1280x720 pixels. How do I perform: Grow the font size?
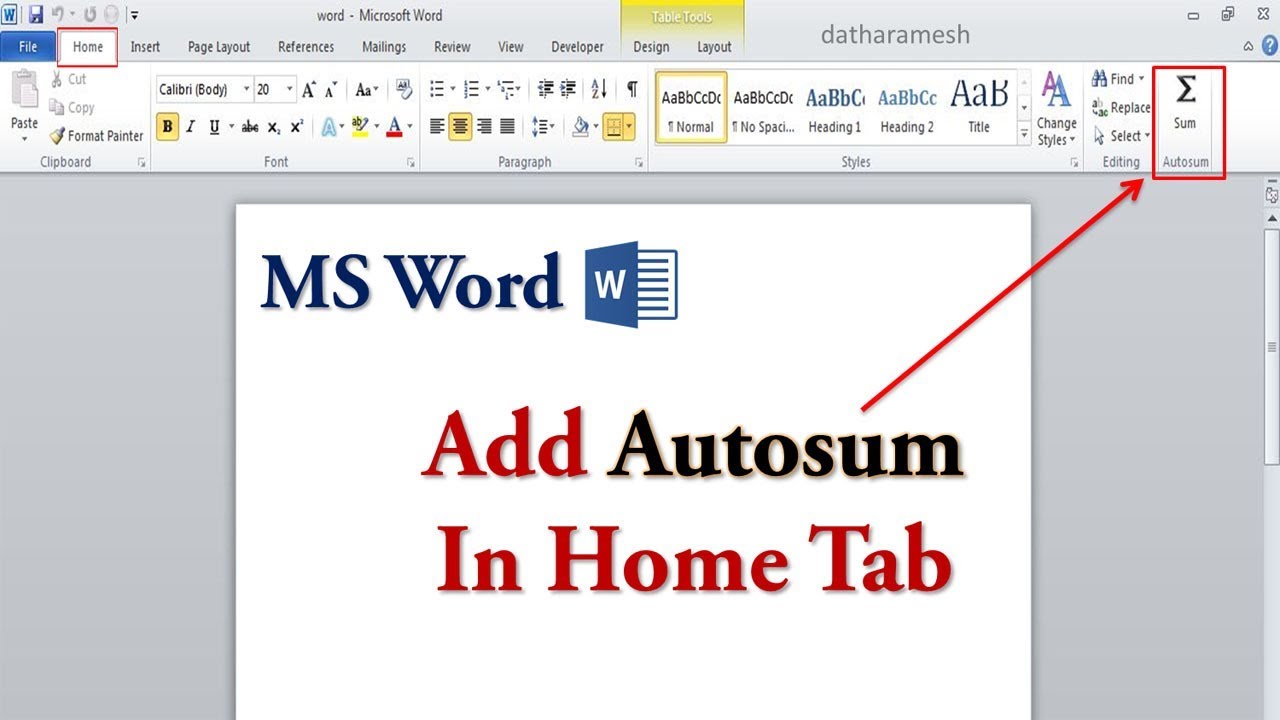[x=309, y=90]
